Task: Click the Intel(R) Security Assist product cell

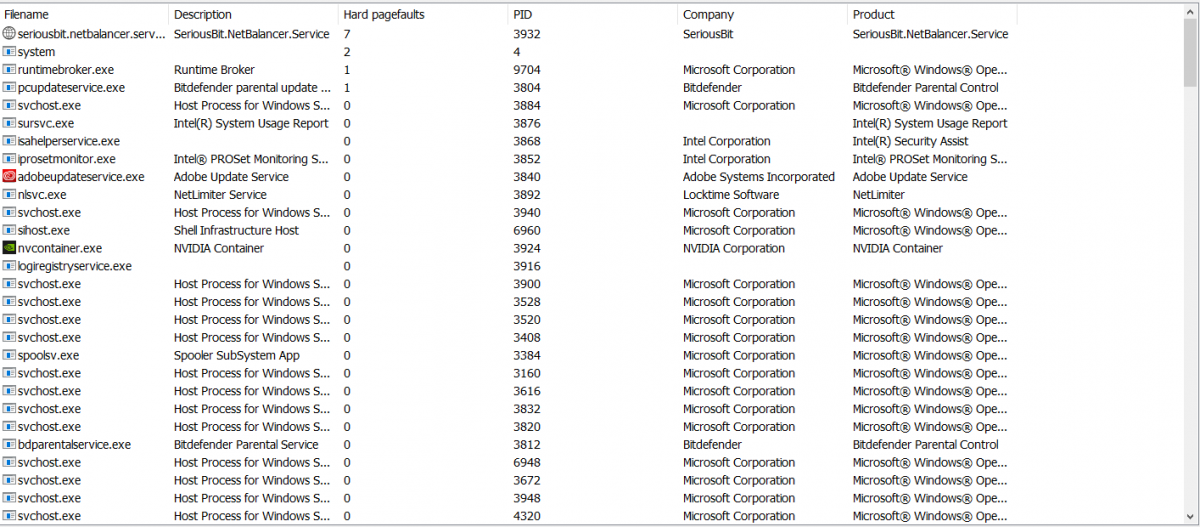Action: (910, 142)
